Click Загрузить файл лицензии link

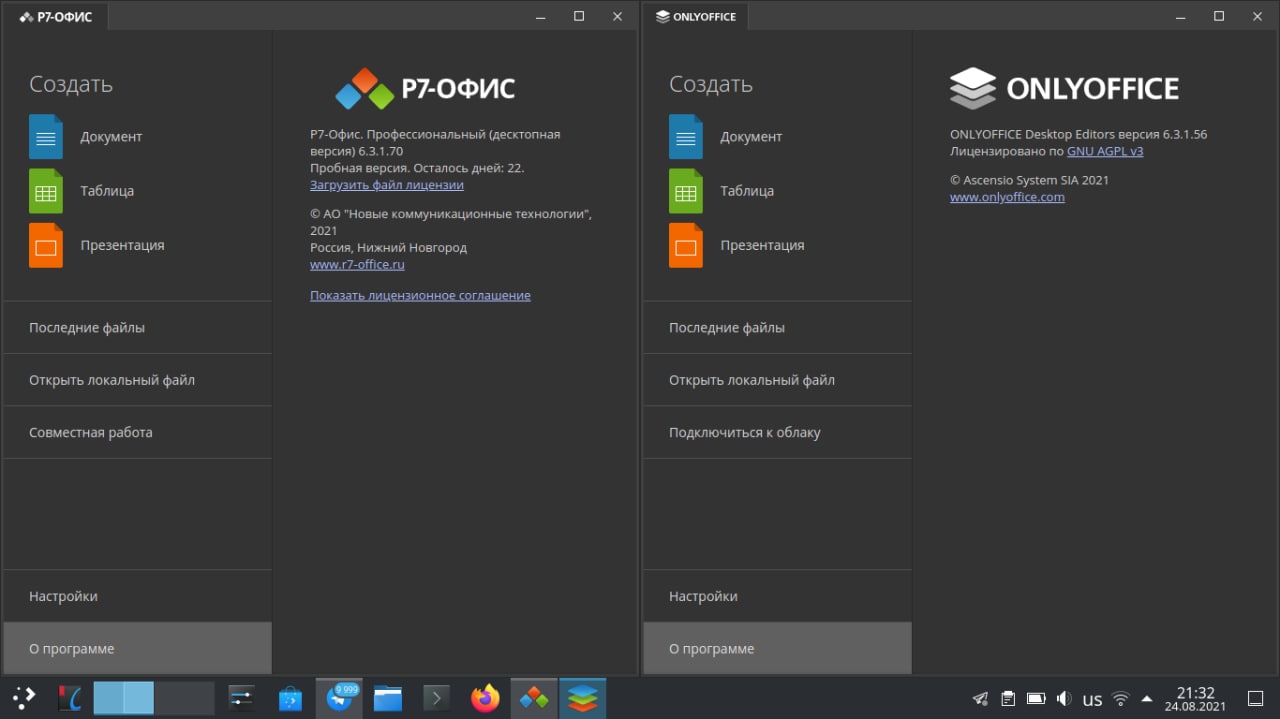tap(387, 185)
